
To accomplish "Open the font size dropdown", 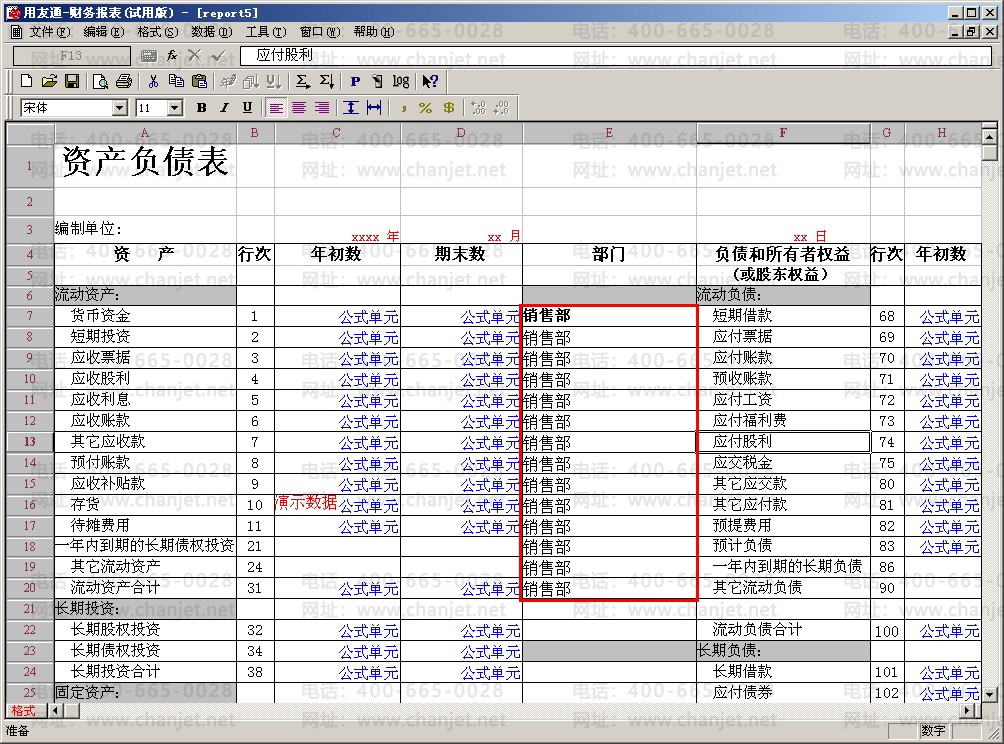I will [x=175, y=108].
